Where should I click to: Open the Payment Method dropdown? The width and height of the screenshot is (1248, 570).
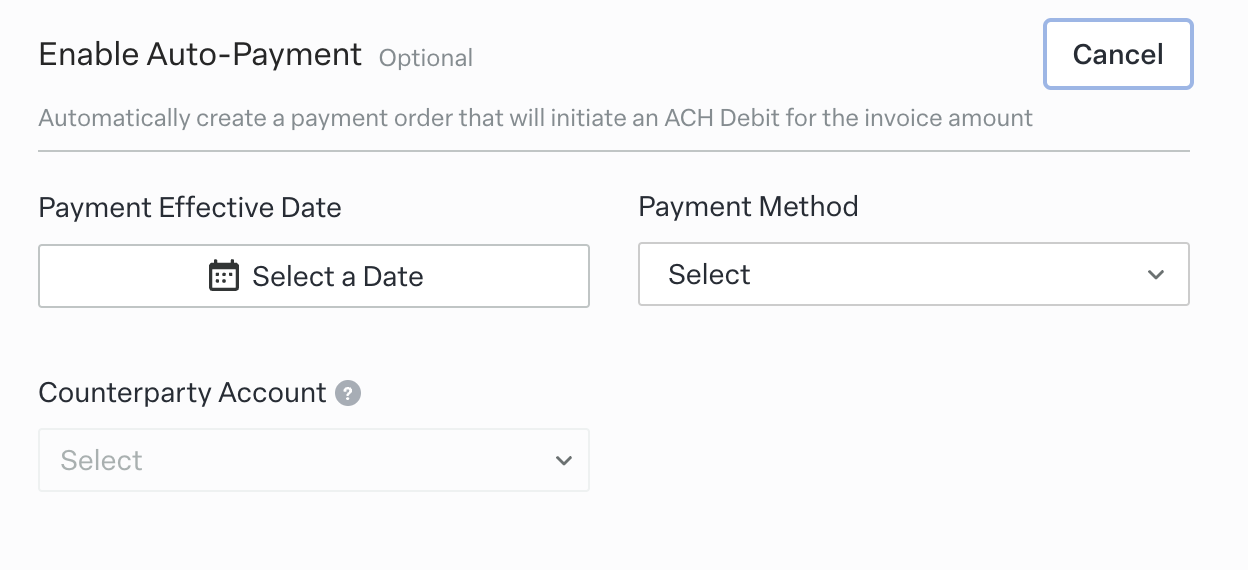[x=913, y=274]
